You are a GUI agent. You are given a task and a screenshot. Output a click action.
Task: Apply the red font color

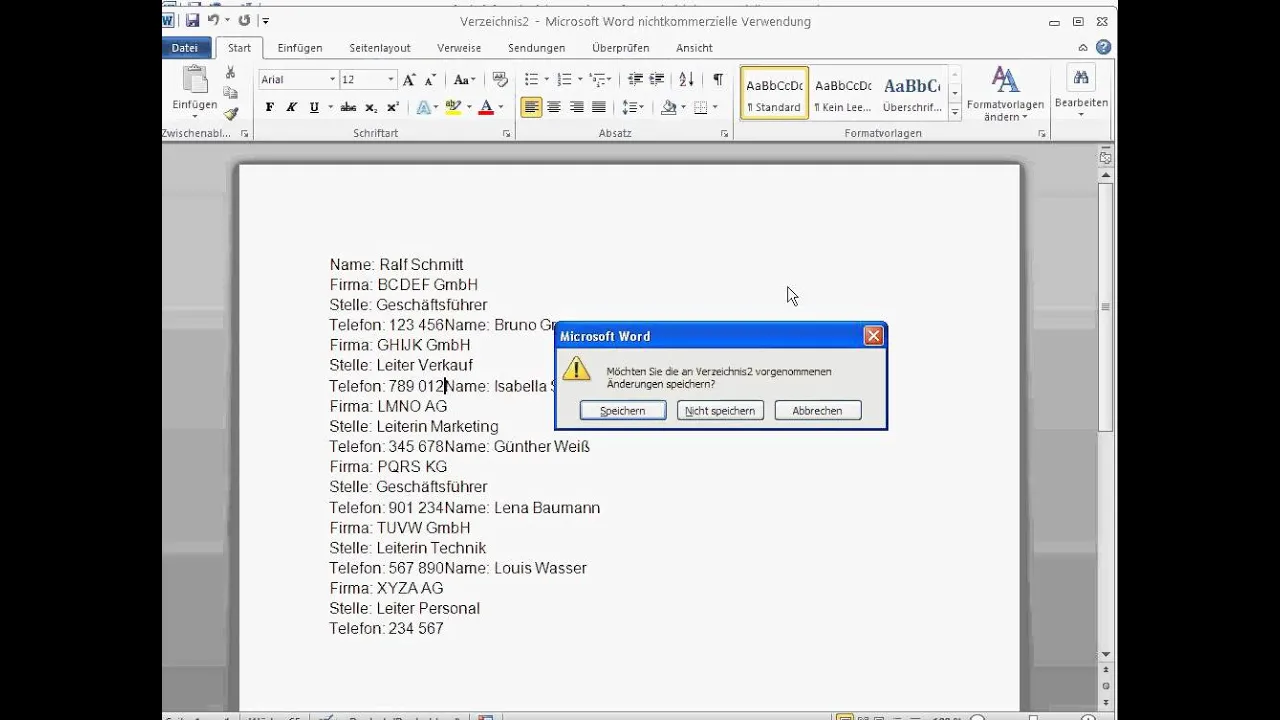click(486, 107)
